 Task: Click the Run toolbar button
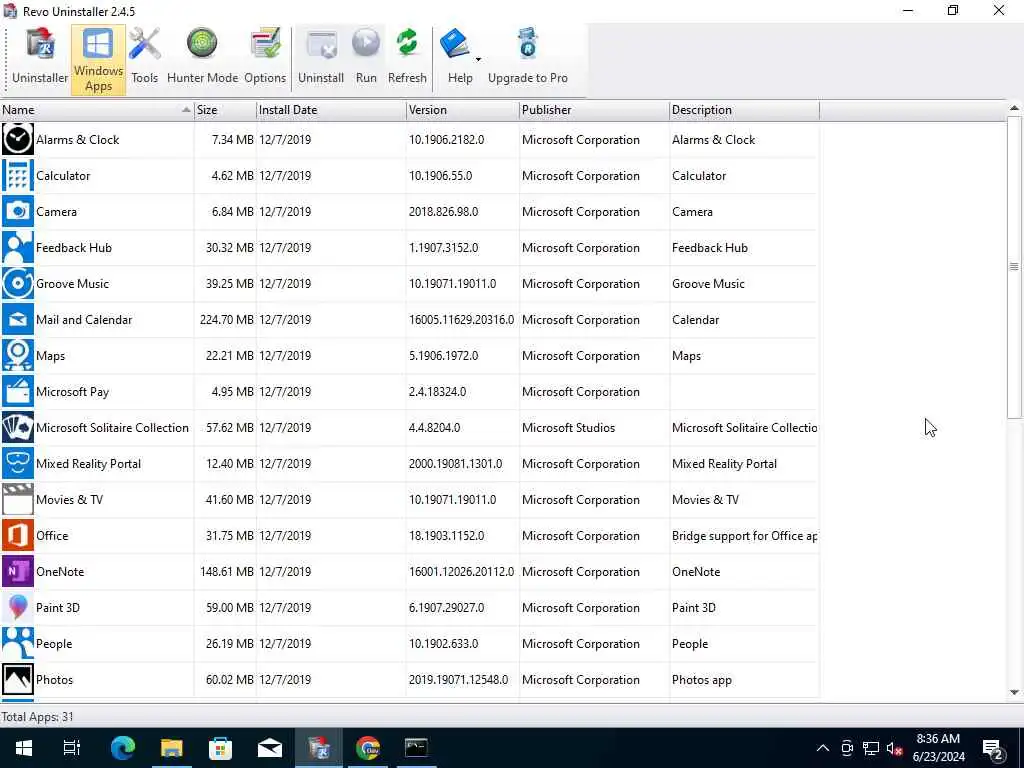tap(366, 57)
